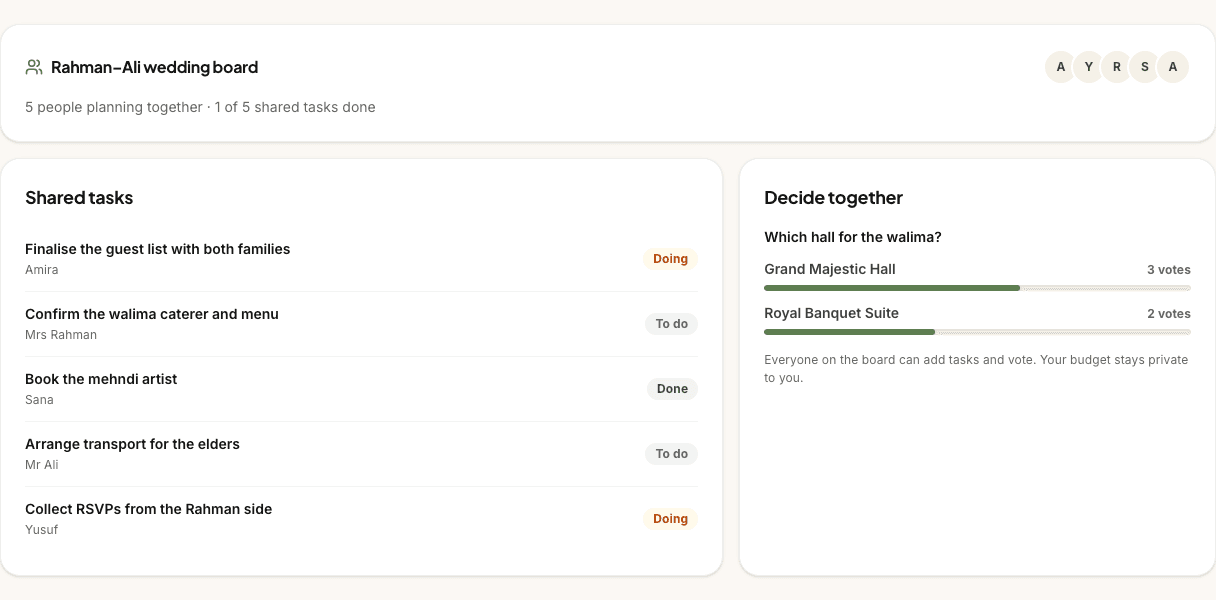
Task: Click the Doing status on guest list task
Action: [x=670, y=259]
